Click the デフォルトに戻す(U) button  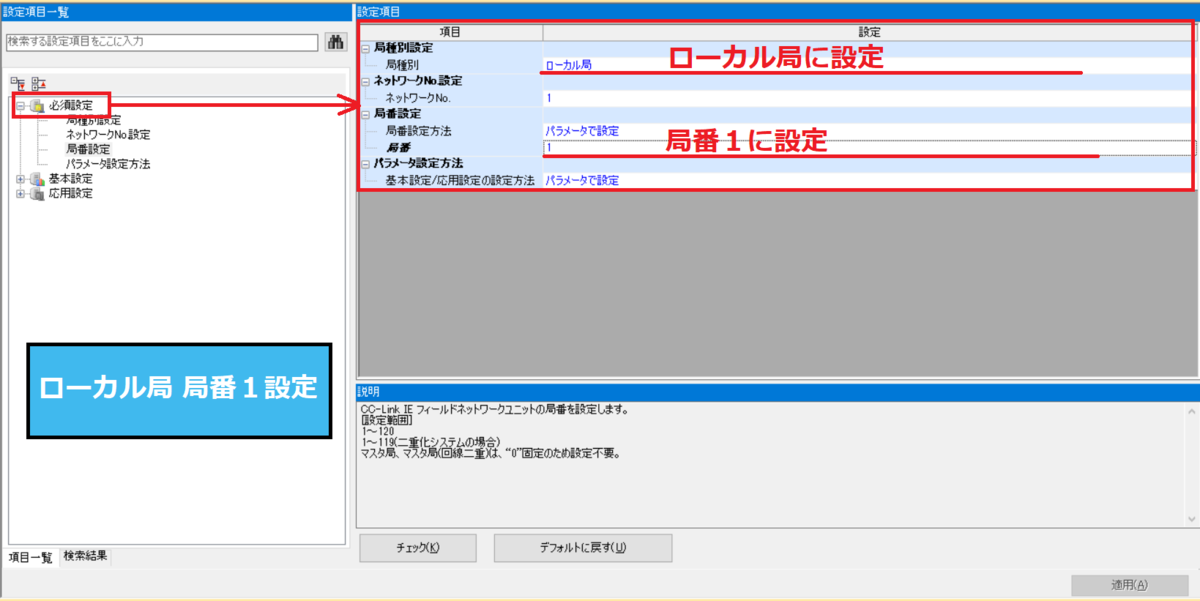coord(583,547)
